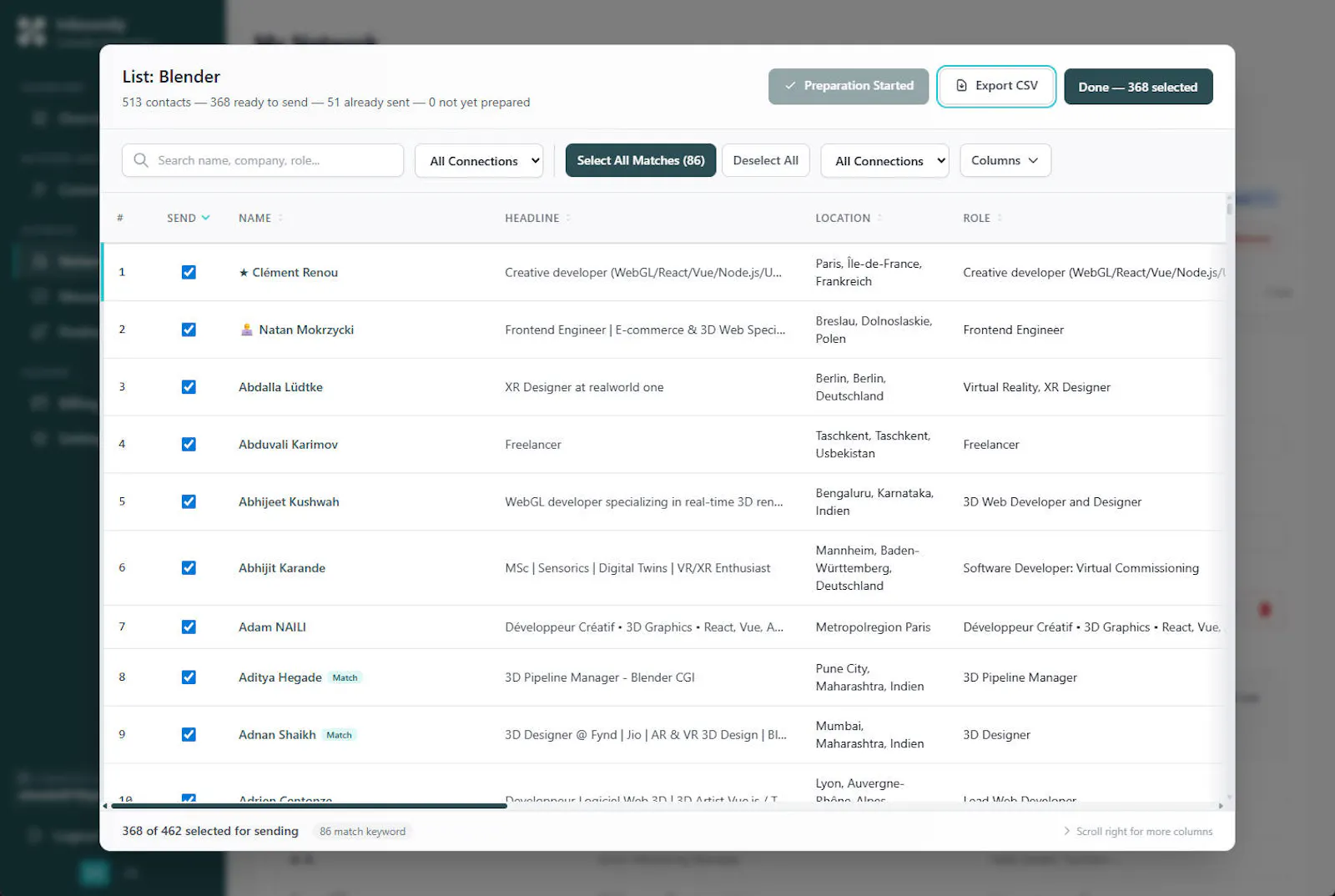This screenshot has height=896, width=1335.
Task: Click the Match badge next to Aditya Hegade
Action: (x=345, y=677)
